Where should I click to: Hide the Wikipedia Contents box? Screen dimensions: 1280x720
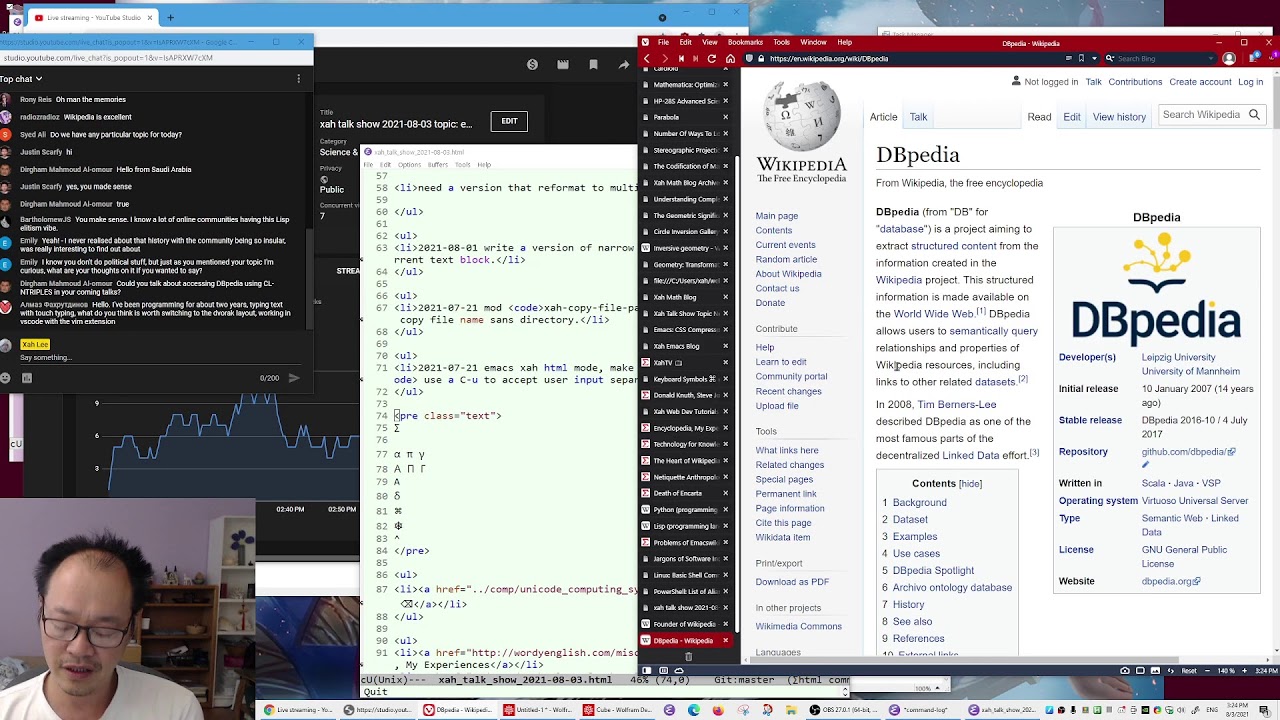click(x=970, y=483)
